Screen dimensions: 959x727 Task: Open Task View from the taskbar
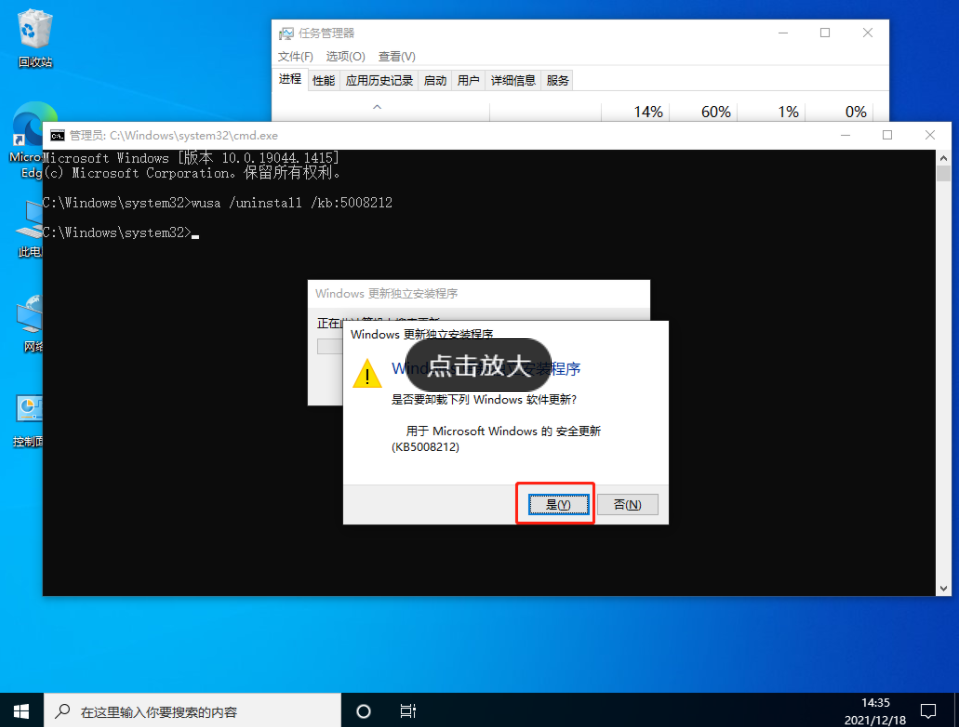point(406,711)
